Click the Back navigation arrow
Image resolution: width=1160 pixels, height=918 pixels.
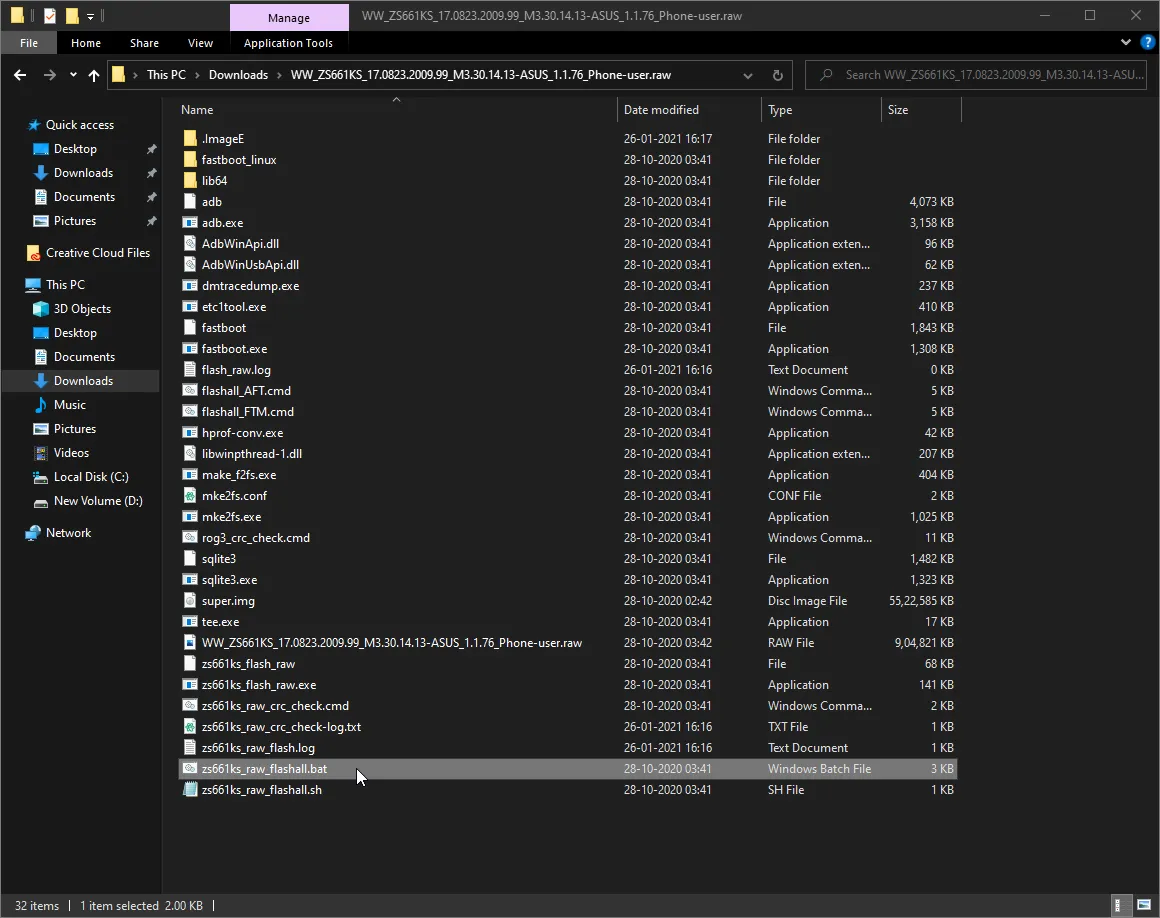(x=20, y=75)
